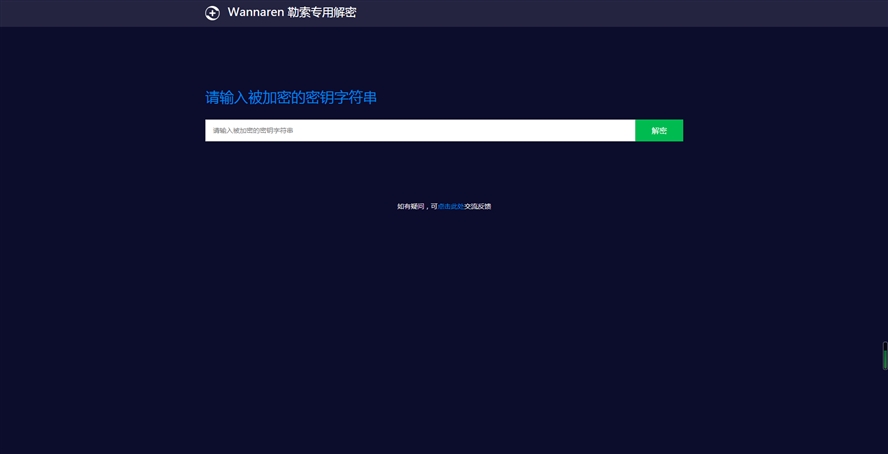This screenshot has height=454, width=888.
Task: Click the blue heading 请输入被加密的密钥字符串
Action: point(291,98)
